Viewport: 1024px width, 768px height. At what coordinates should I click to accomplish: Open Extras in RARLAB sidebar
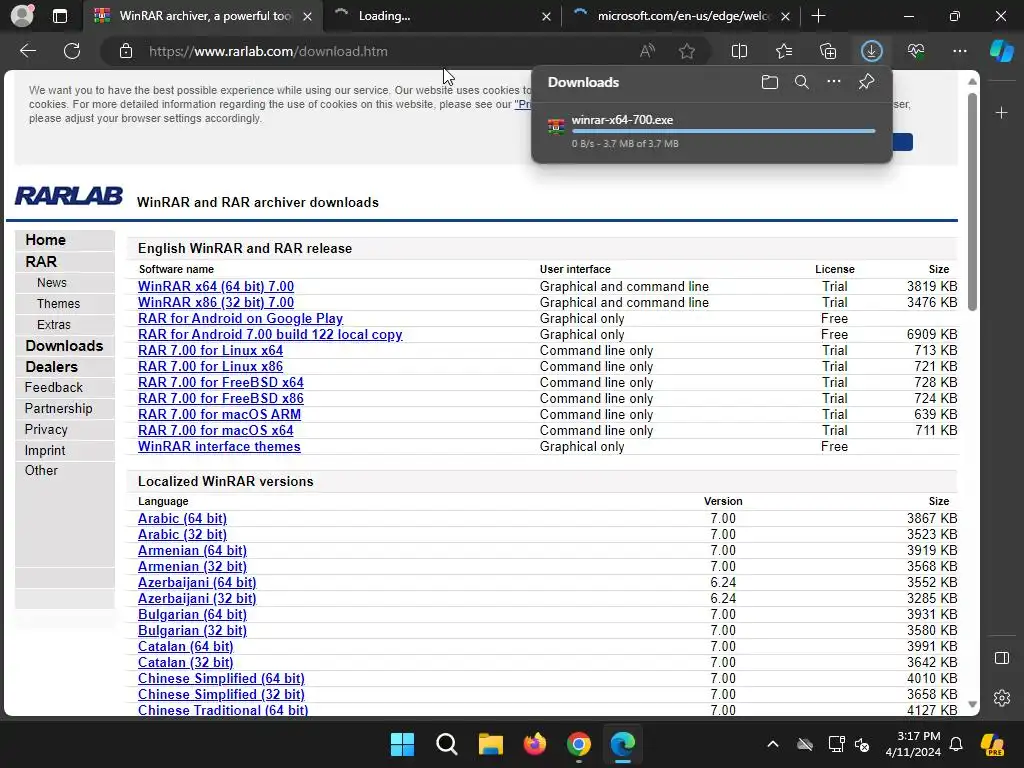tap(54, 325)
